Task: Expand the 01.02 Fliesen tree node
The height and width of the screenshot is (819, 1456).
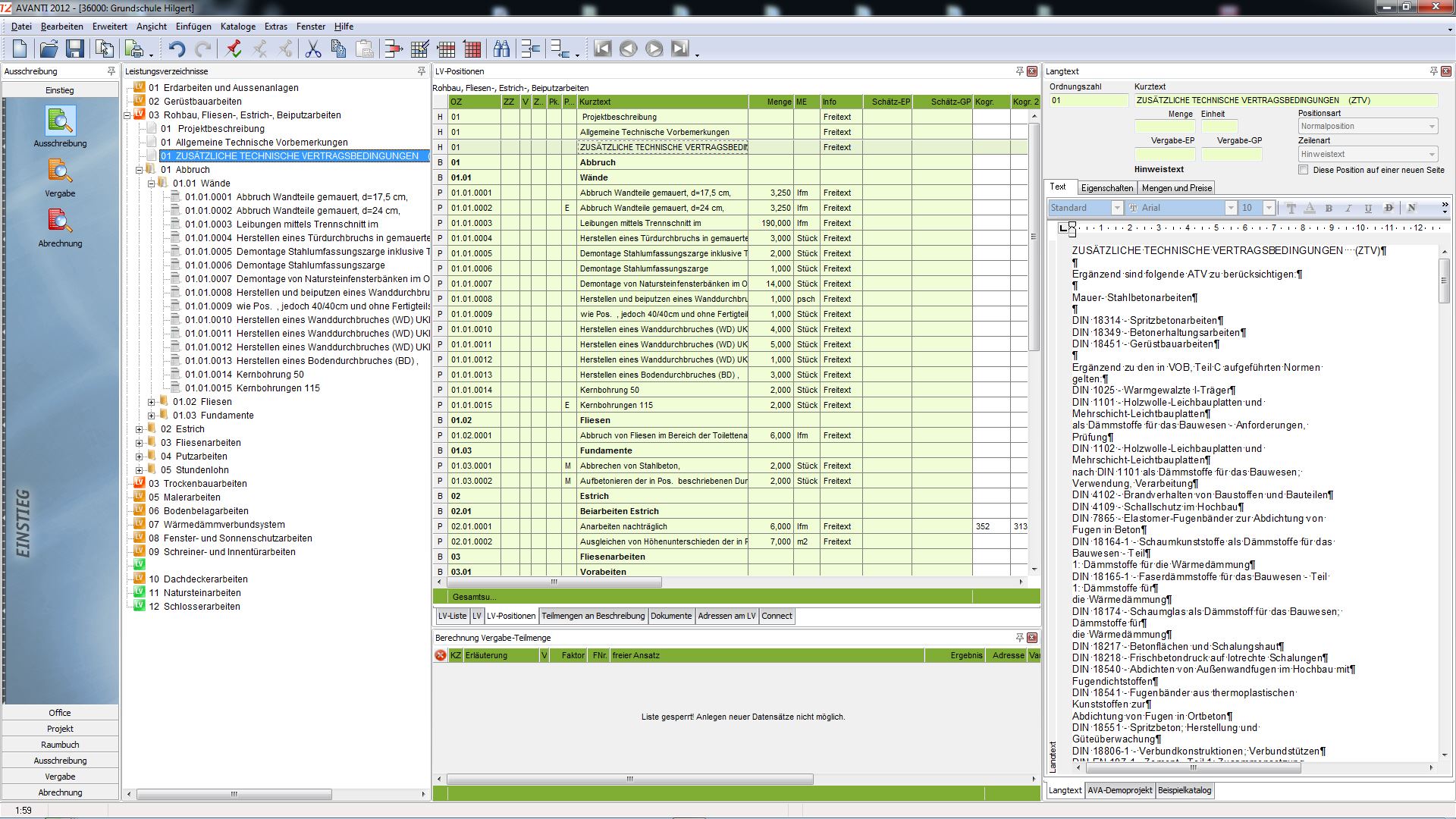Action: point(151,402)
